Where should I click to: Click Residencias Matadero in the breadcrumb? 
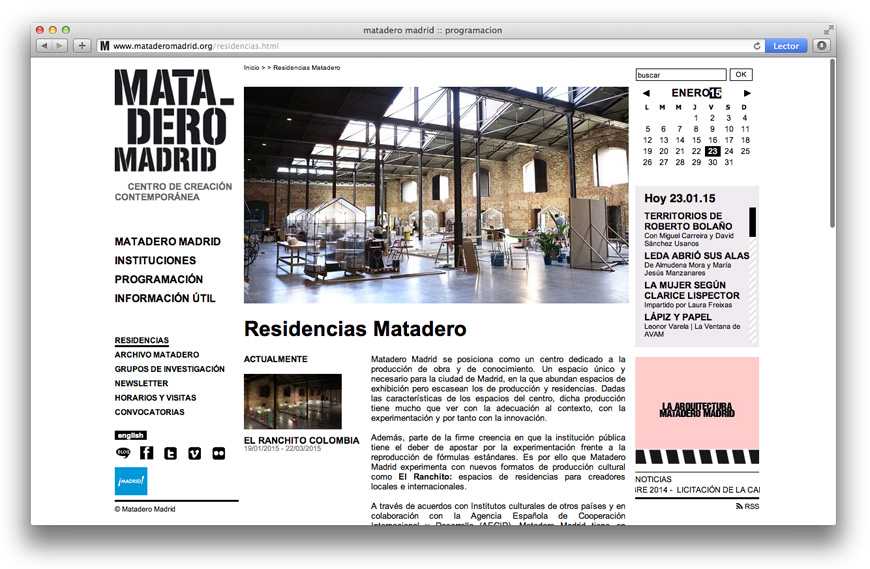(307, 68)
